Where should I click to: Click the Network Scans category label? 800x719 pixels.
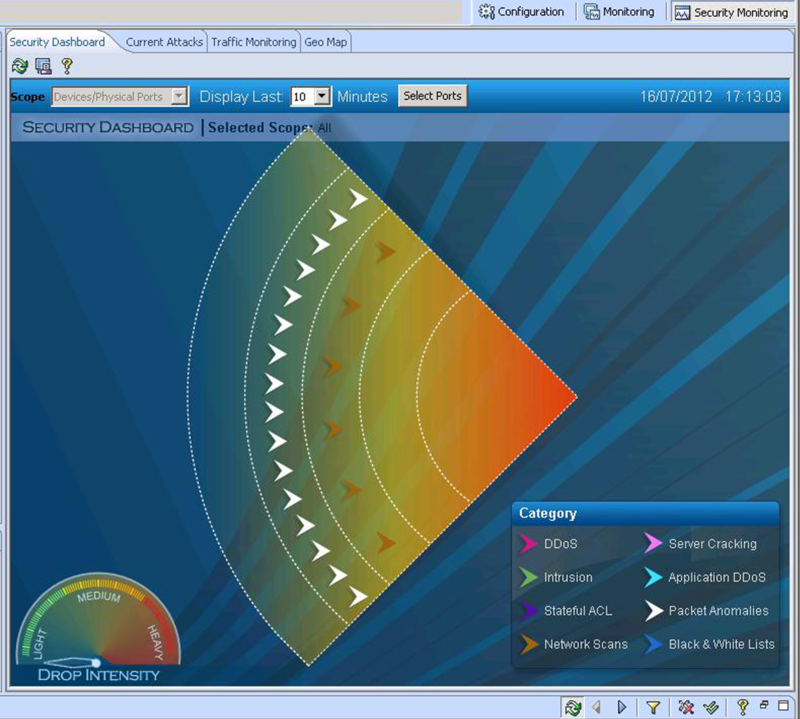586,644
